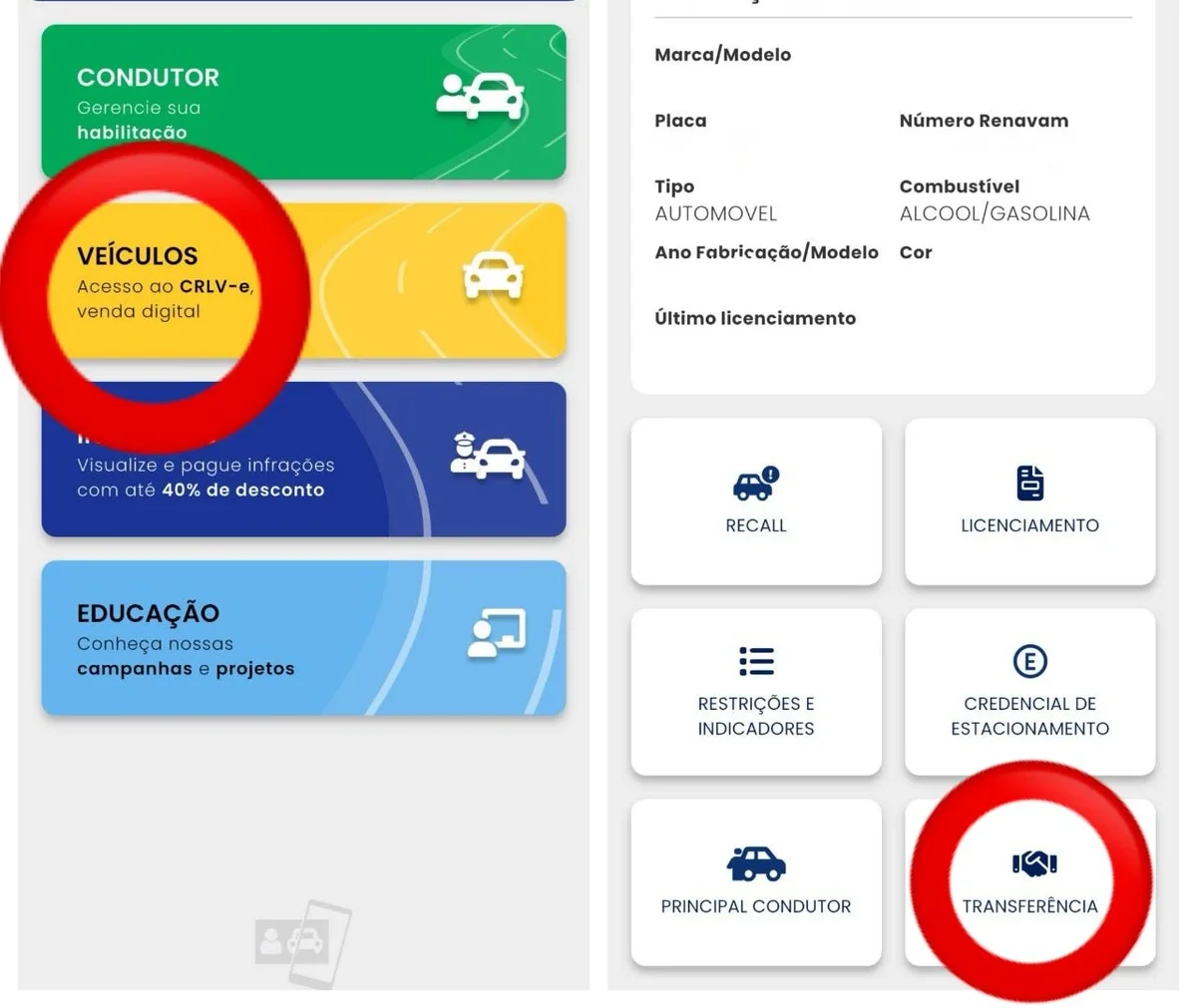The width and height of the screenshot is (1197, 1008).
Task: Select the screen icon on the EDUCAÇÃO card
Action: pyautogui.click(x=498, y=635)
